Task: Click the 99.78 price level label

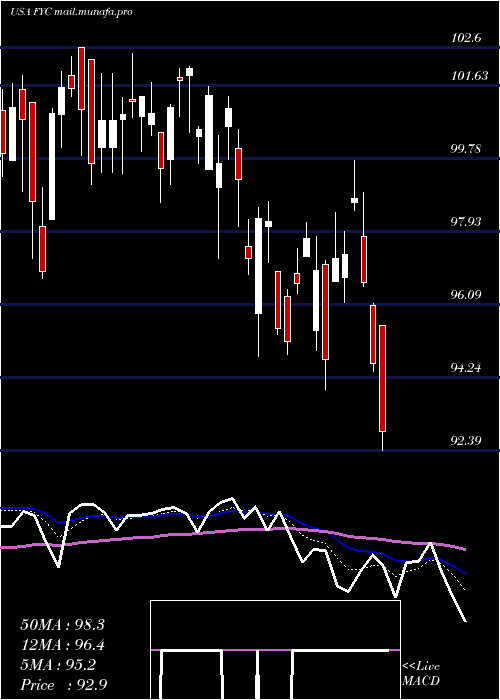Action: [466, 149]
